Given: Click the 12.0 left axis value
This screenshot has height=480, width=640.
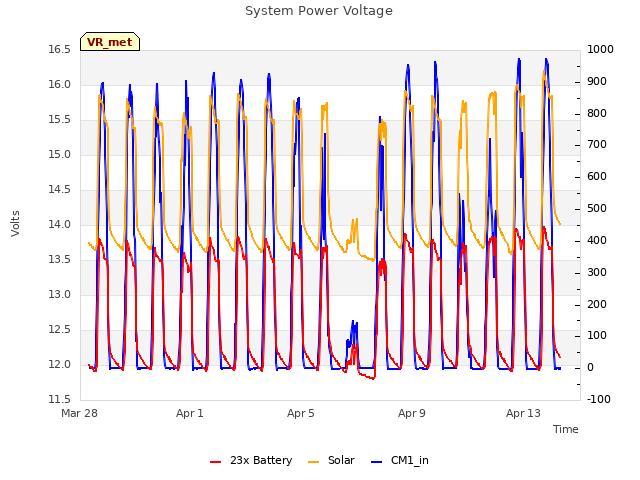Looking at the screenshot, I should pos(60,365).
